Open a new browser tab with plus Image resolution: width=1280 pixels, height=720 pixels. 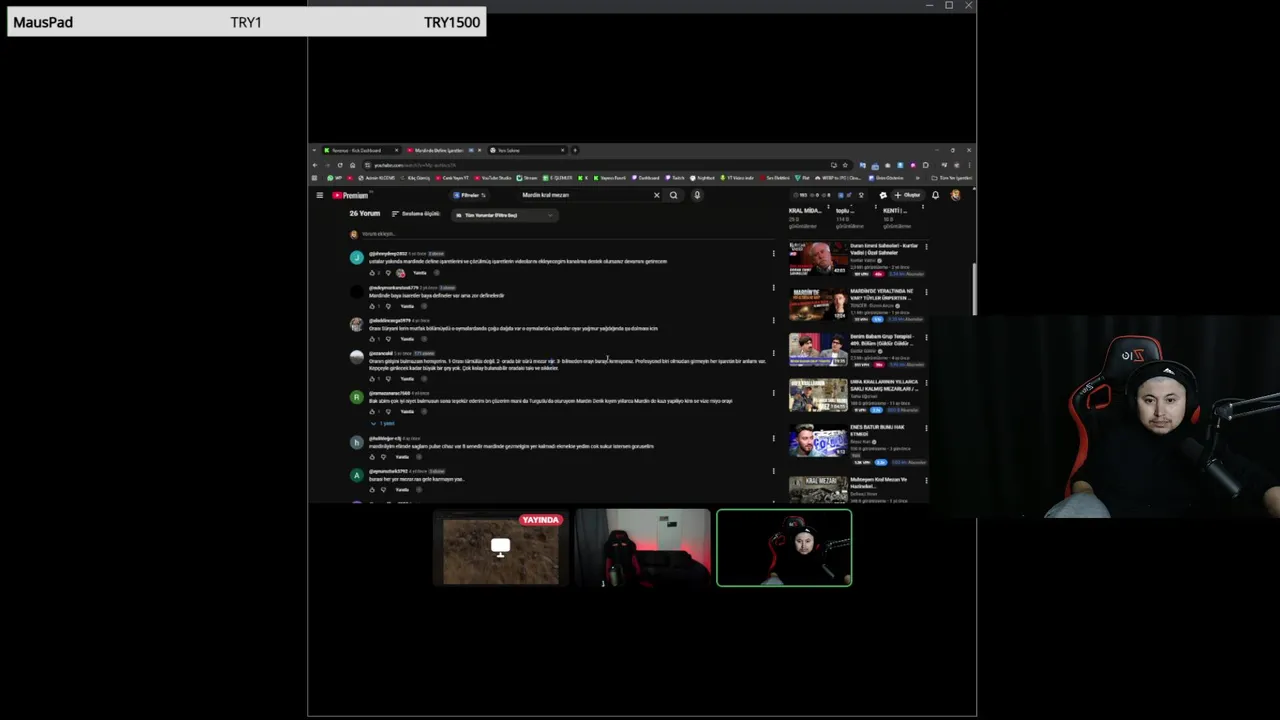coord(575,150)
